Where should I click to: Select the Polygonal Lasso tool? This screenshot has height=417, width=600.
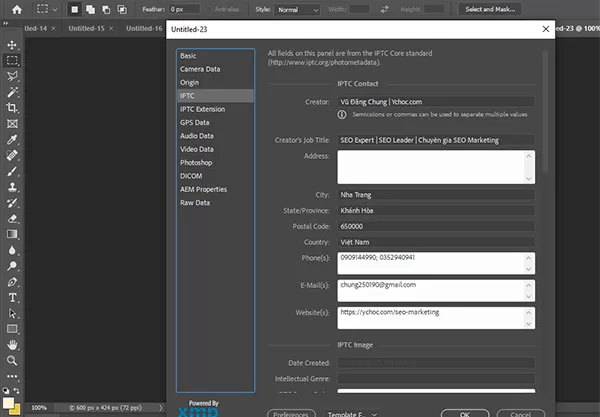coord(12,76)
